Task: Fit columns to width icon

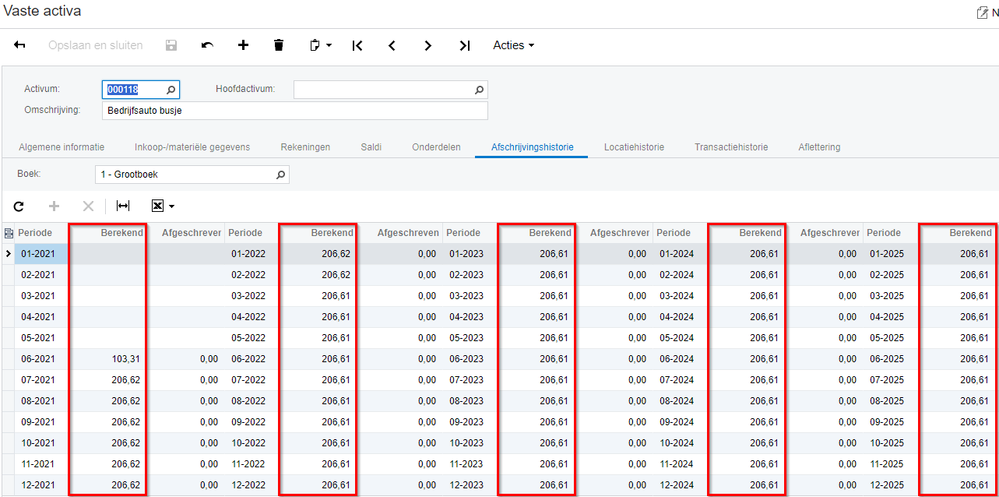Action: coord(123,206)
